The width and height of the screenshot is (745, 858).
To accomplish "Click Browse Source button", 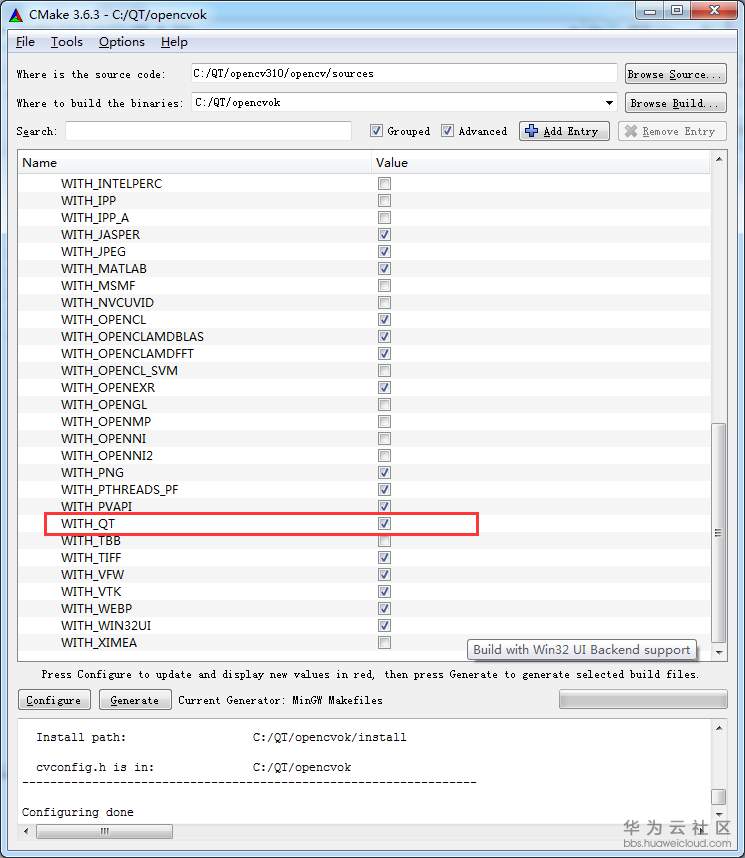I will (x=675, y=74).
